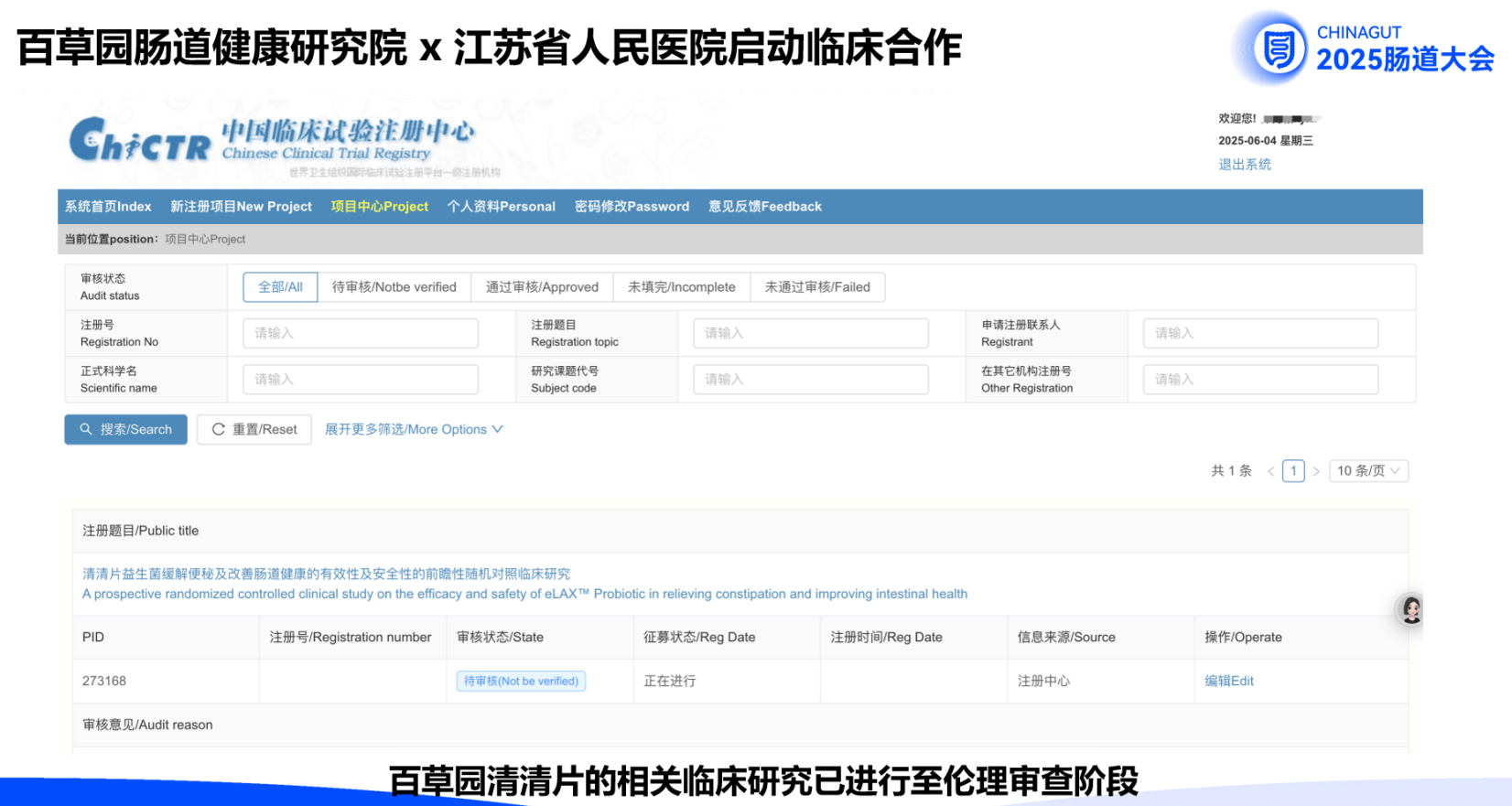1512x806 pixels.
Task: Select the 全部/All audit status filter
Action: 280,287
